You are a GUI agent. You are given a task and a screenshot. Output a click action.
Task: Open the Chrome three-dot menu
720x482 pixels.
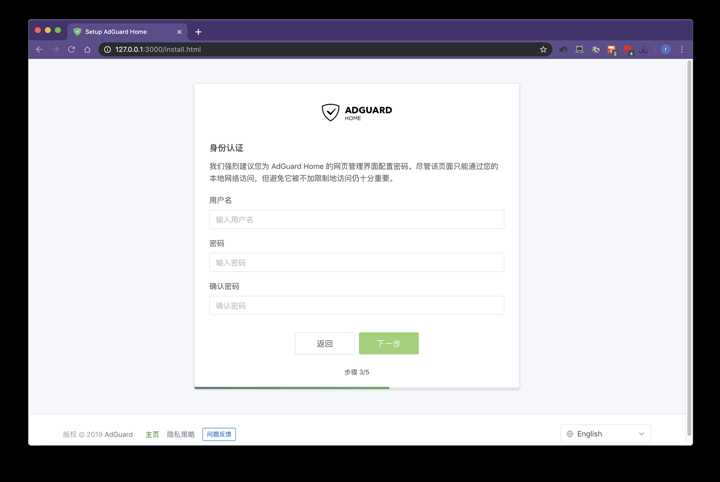[x=683, y=50]
